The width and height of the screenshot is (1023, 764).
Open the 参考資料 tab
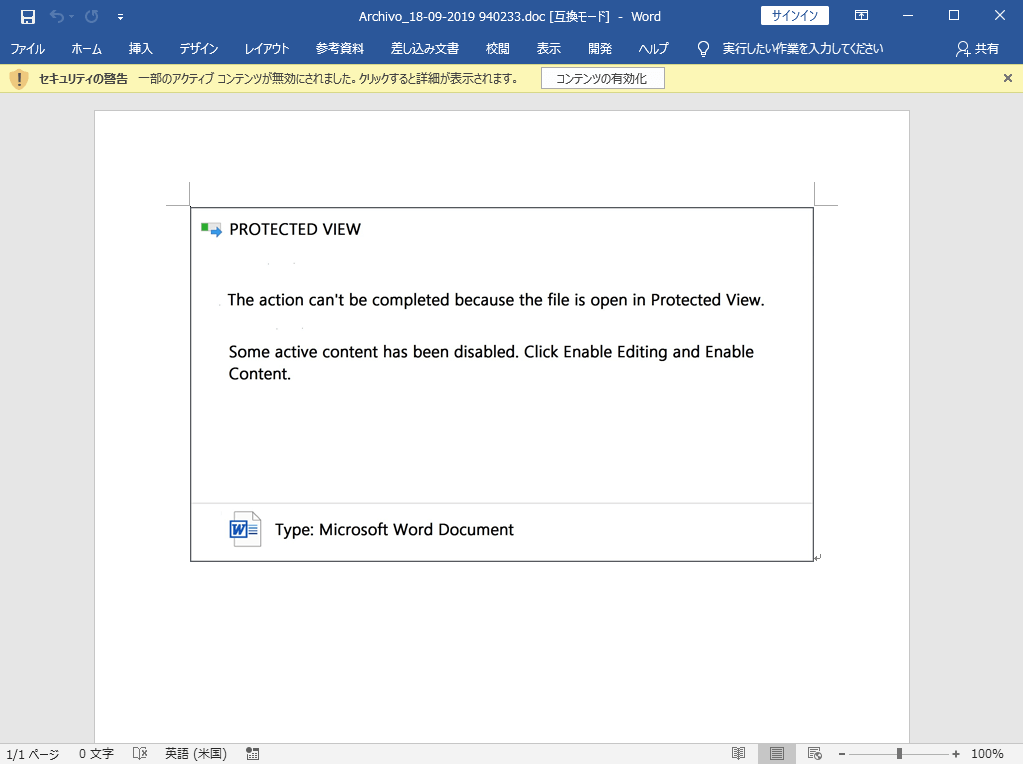pos(340,48)
